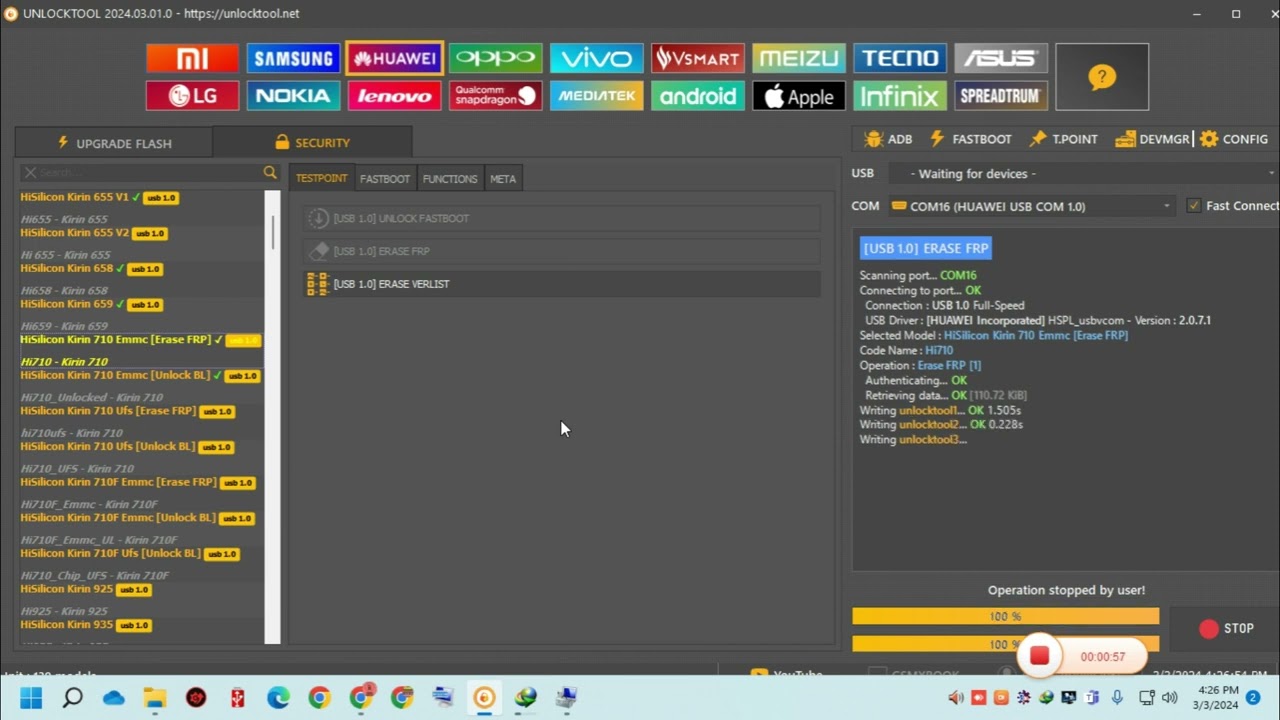This screenshot has height=720, width=1280.
Task: Expand the USB waiting for devices dropdown
Action: click(1080, 174)
